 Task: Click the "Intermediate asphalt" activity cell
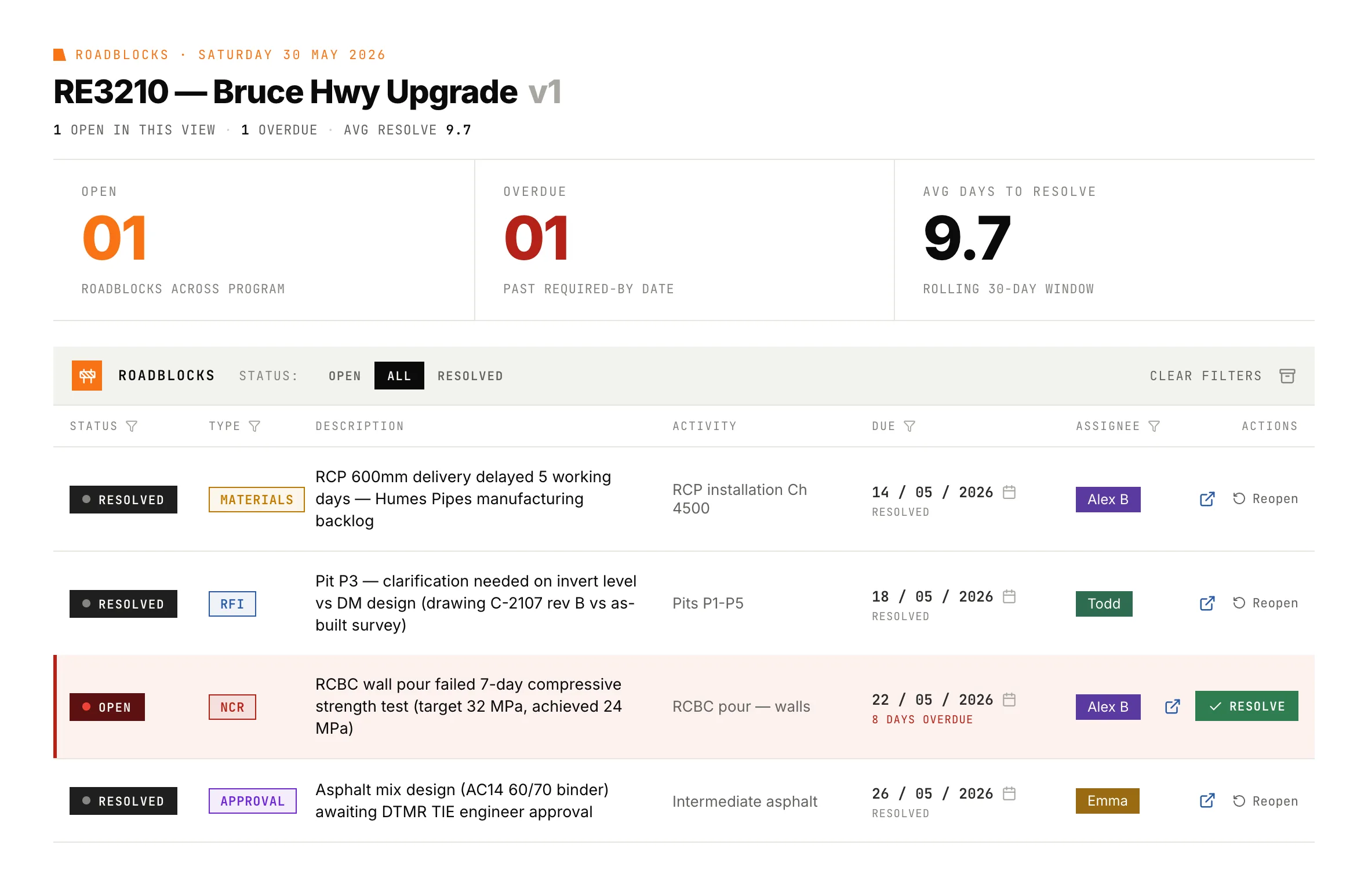(745, 802)
